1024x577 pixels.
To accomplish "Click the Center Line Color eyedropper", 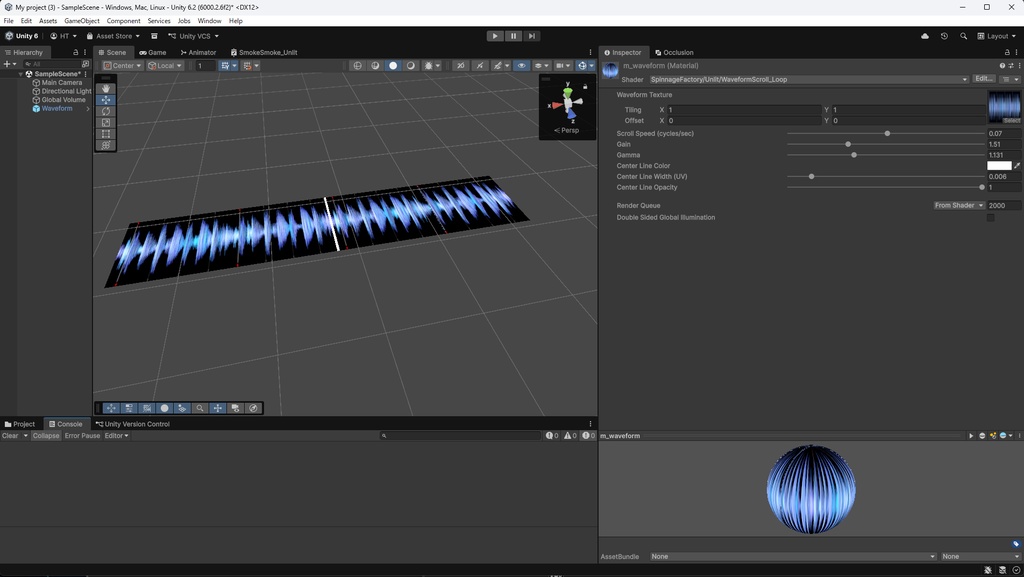I will [x=1018, y=165].
